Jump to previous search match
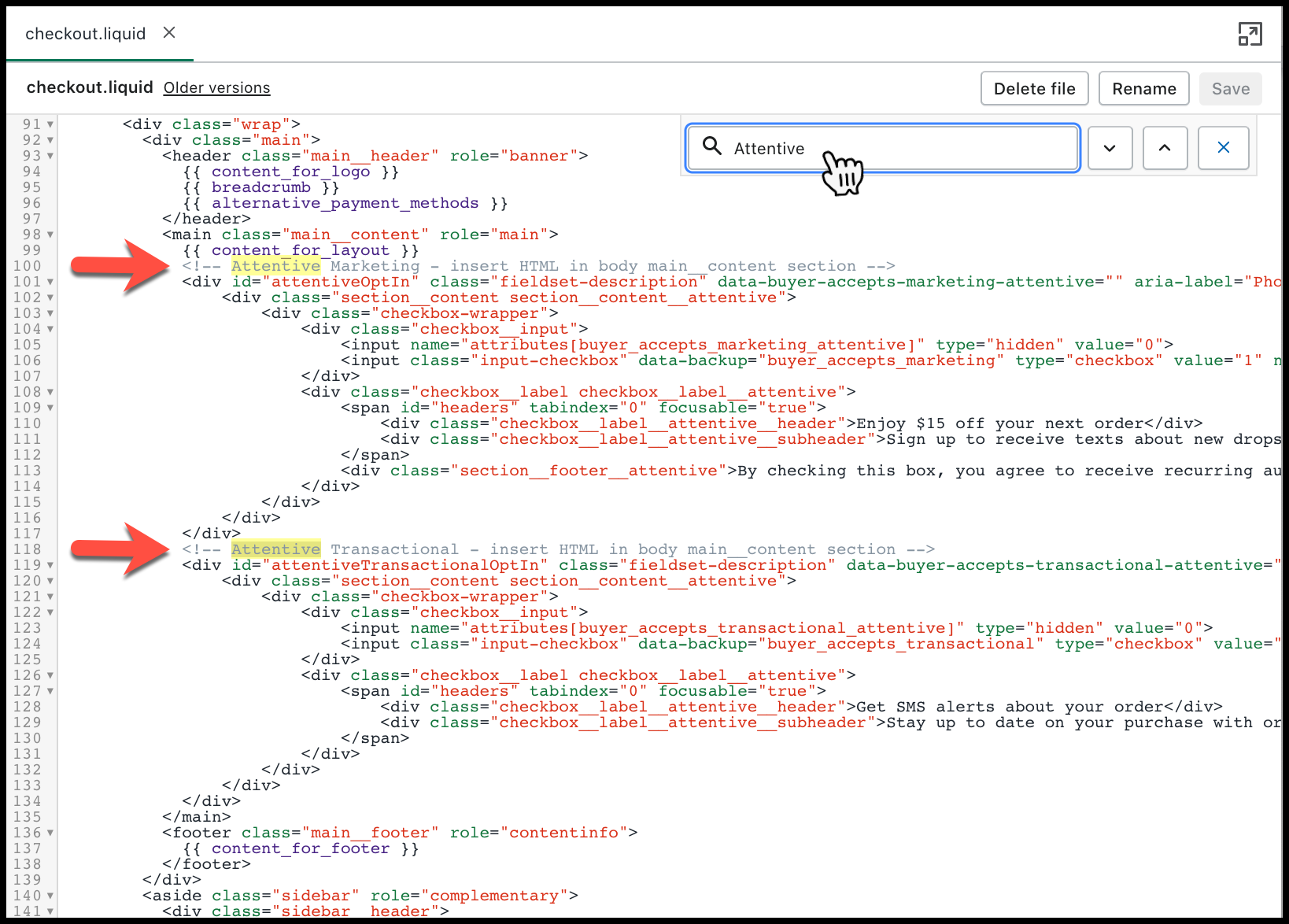1289x924 pixels. [1165, 148]
